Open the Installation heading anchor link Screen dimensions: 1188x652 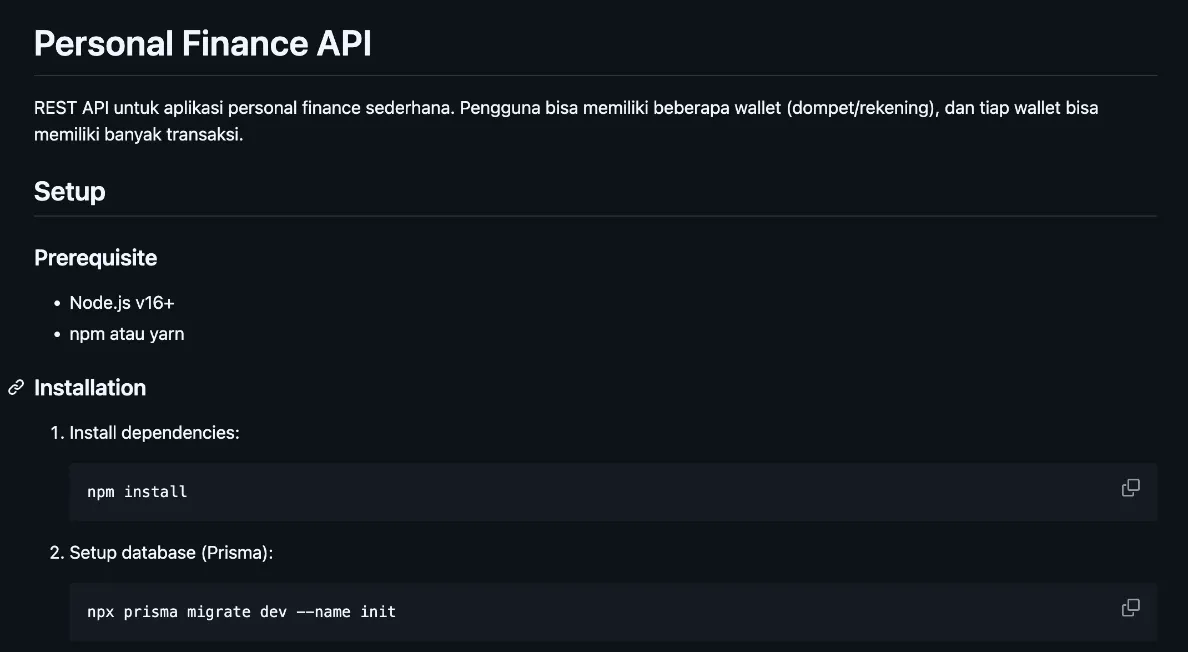(x=16, y=388)
